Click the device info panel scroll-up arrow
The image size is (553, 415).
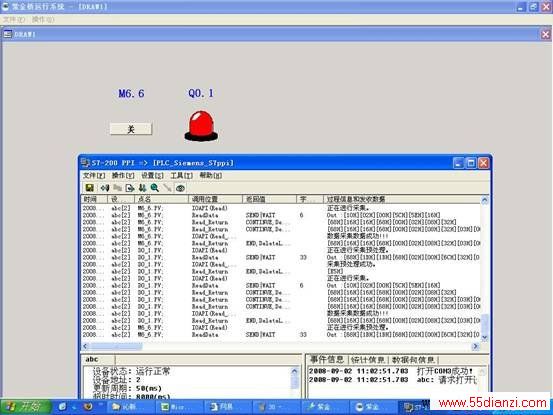pyautogui.click(x=294, y=371)
